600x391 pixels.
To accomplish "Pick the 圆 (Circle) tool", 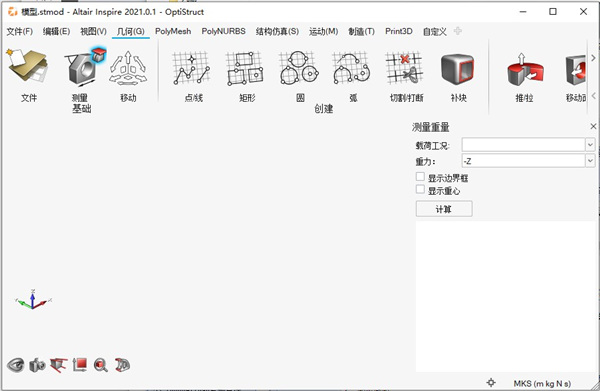I will click(x=299, y=68).
